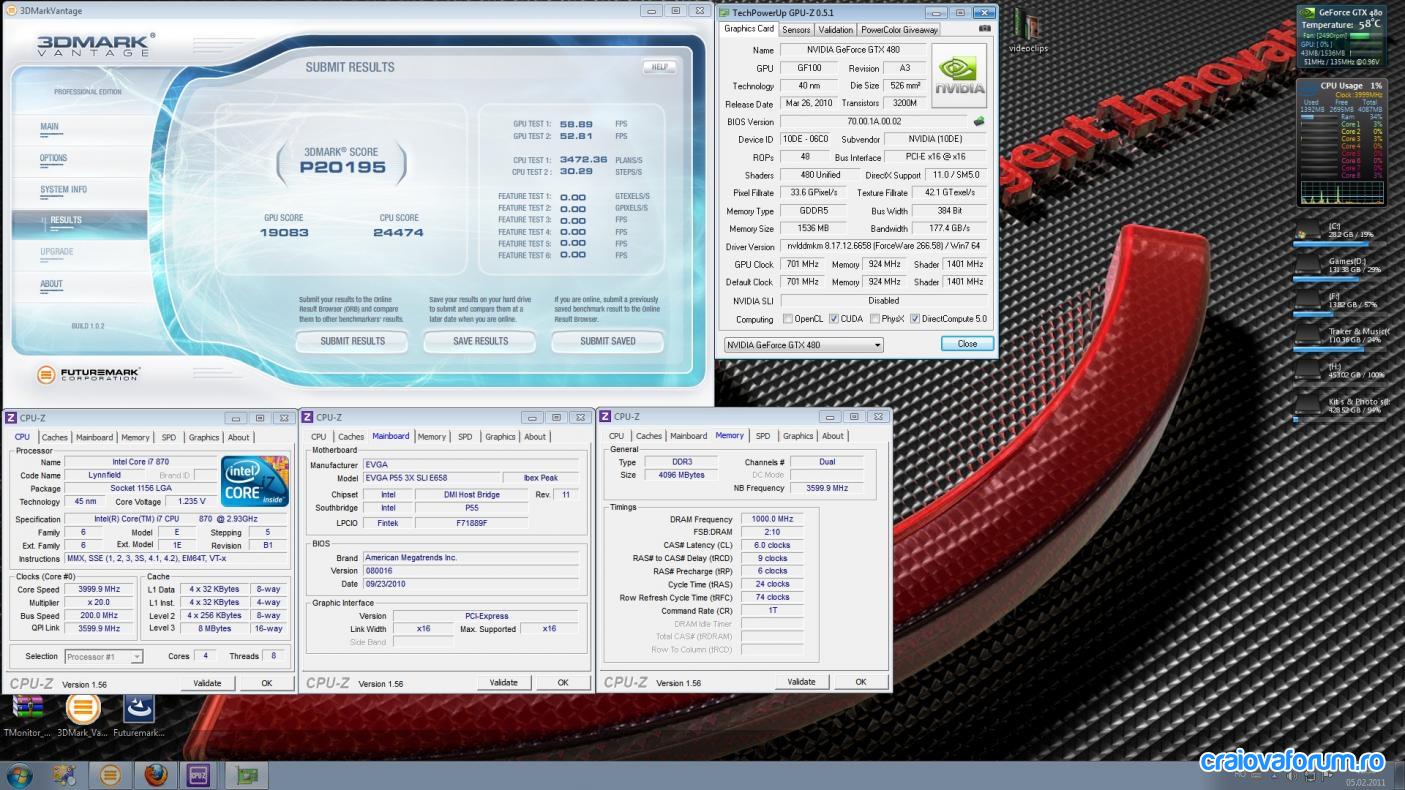This screenshot has width=1405, height=790.
Task: Click the Driver Version field in GPU-Z
Action: 883,246
